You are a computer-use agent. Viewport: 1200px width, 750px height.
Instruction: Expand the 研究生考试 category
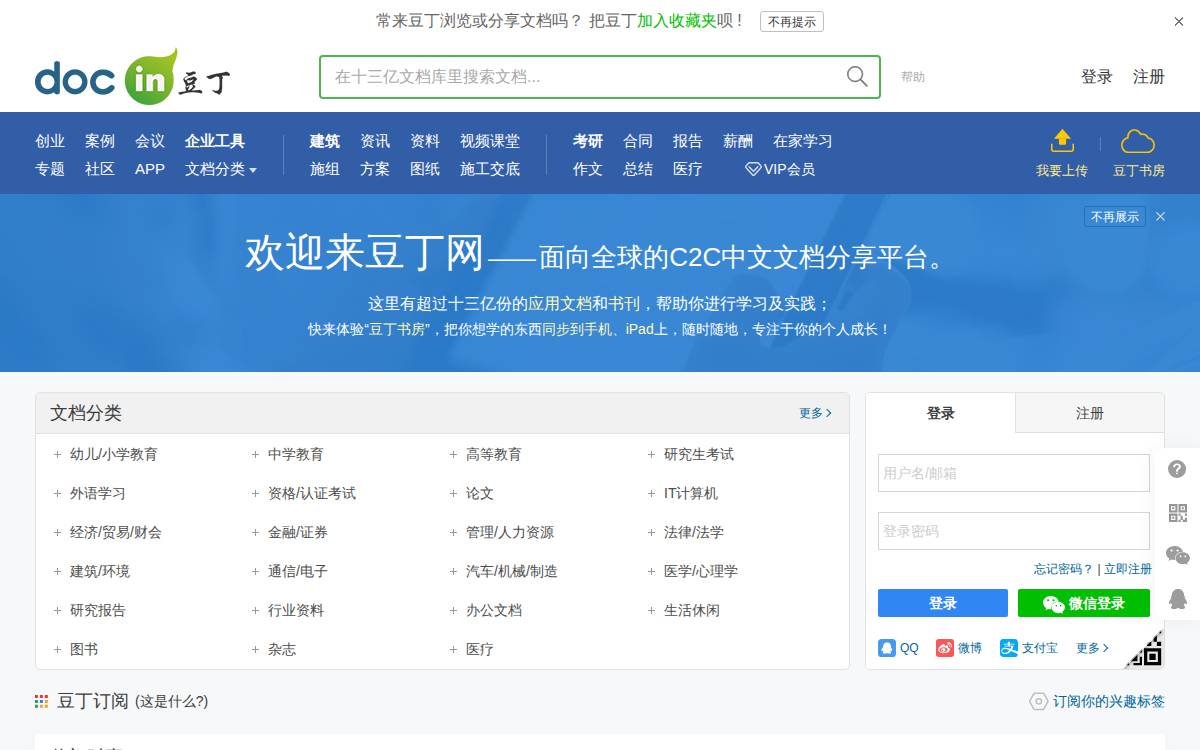tap(651, 455)
